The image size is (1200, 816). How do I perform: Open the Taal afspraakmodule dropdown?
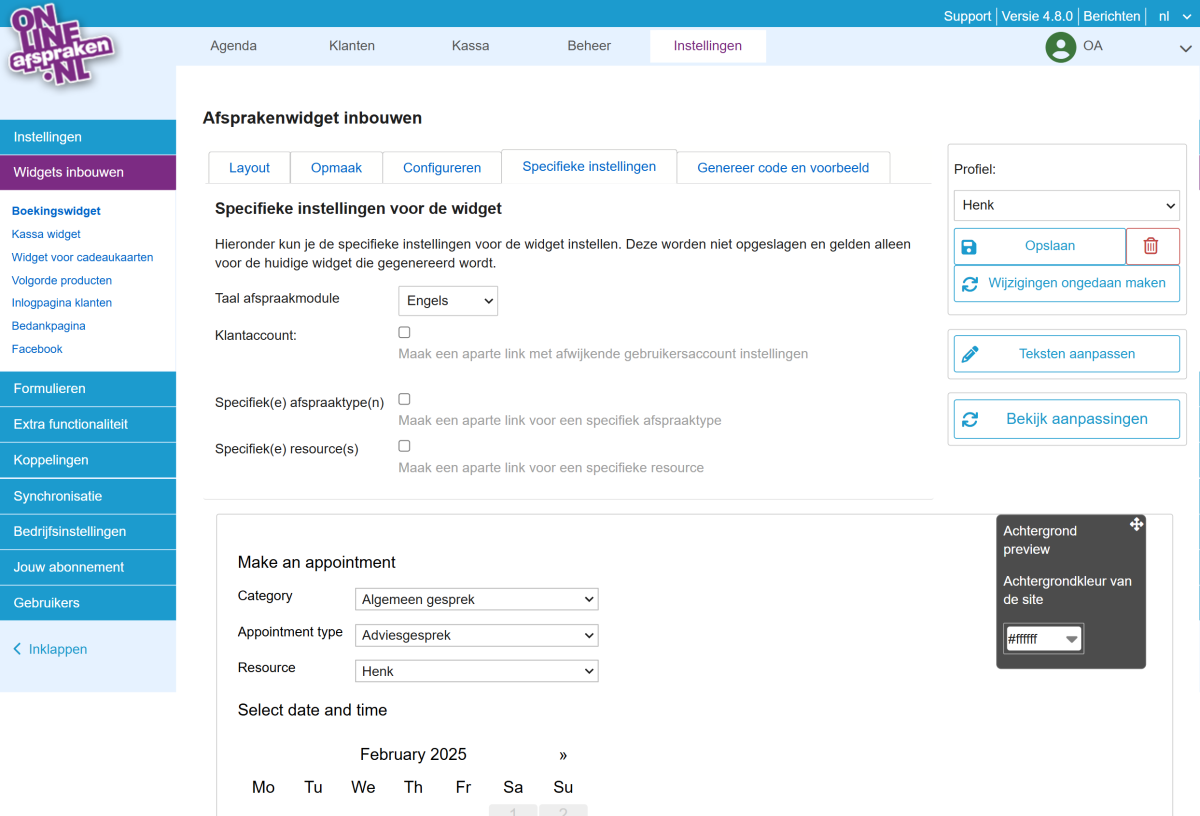click(448, 301)
